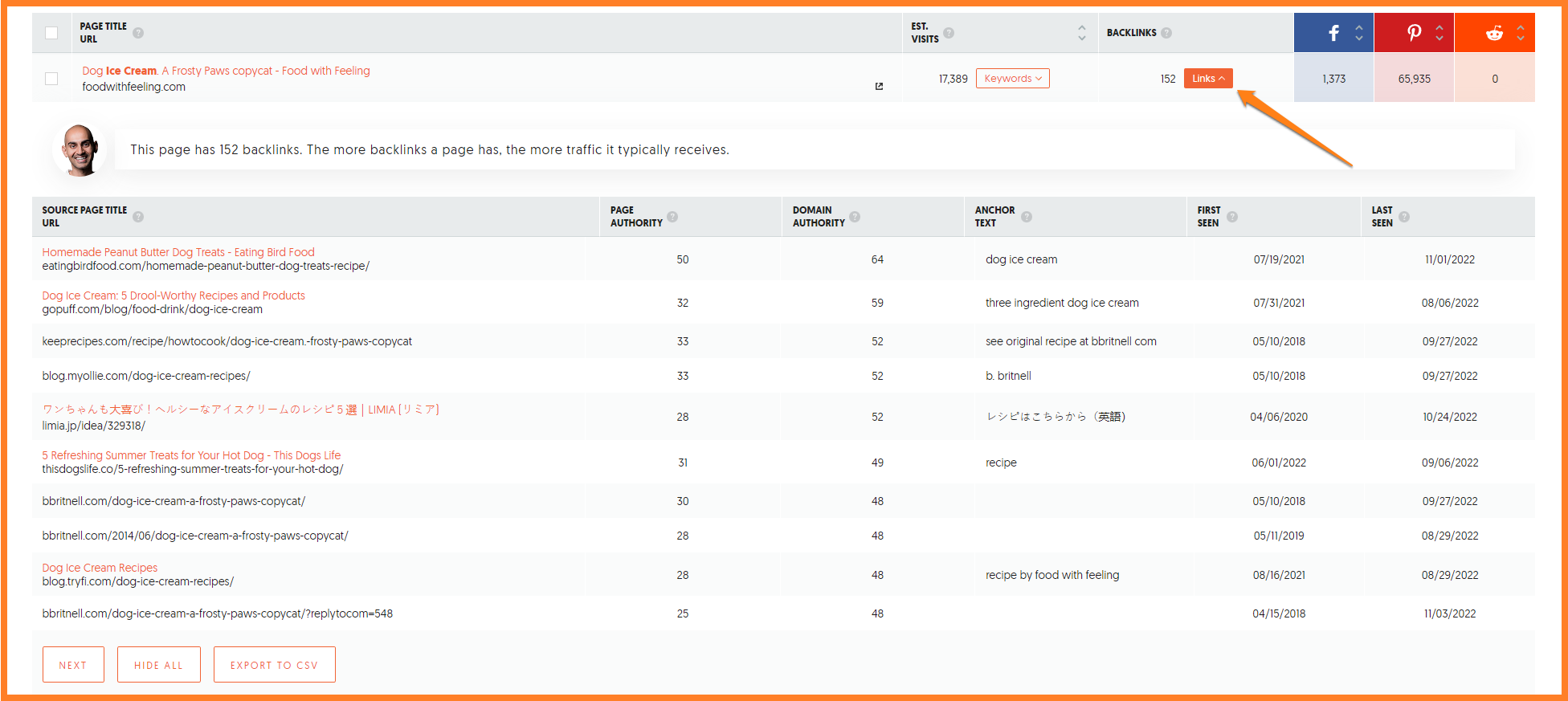The image size is (1568, 701).
Task: Click help icon next to Backlinks header
Action: click(1166, 33)
